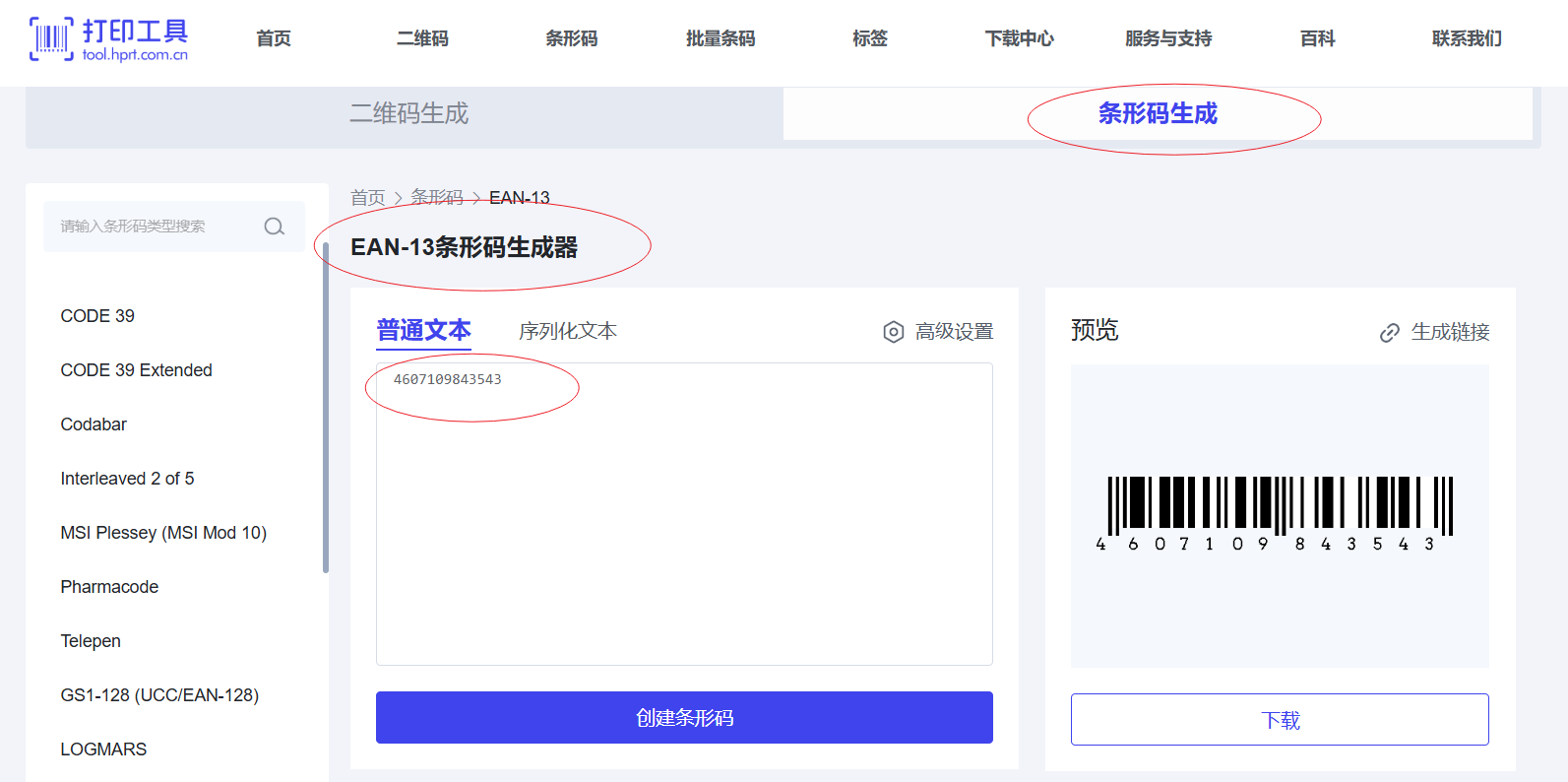1568x782 pixels.
Task: Click the 预览 preview heading
Action: click(1095, 330)
